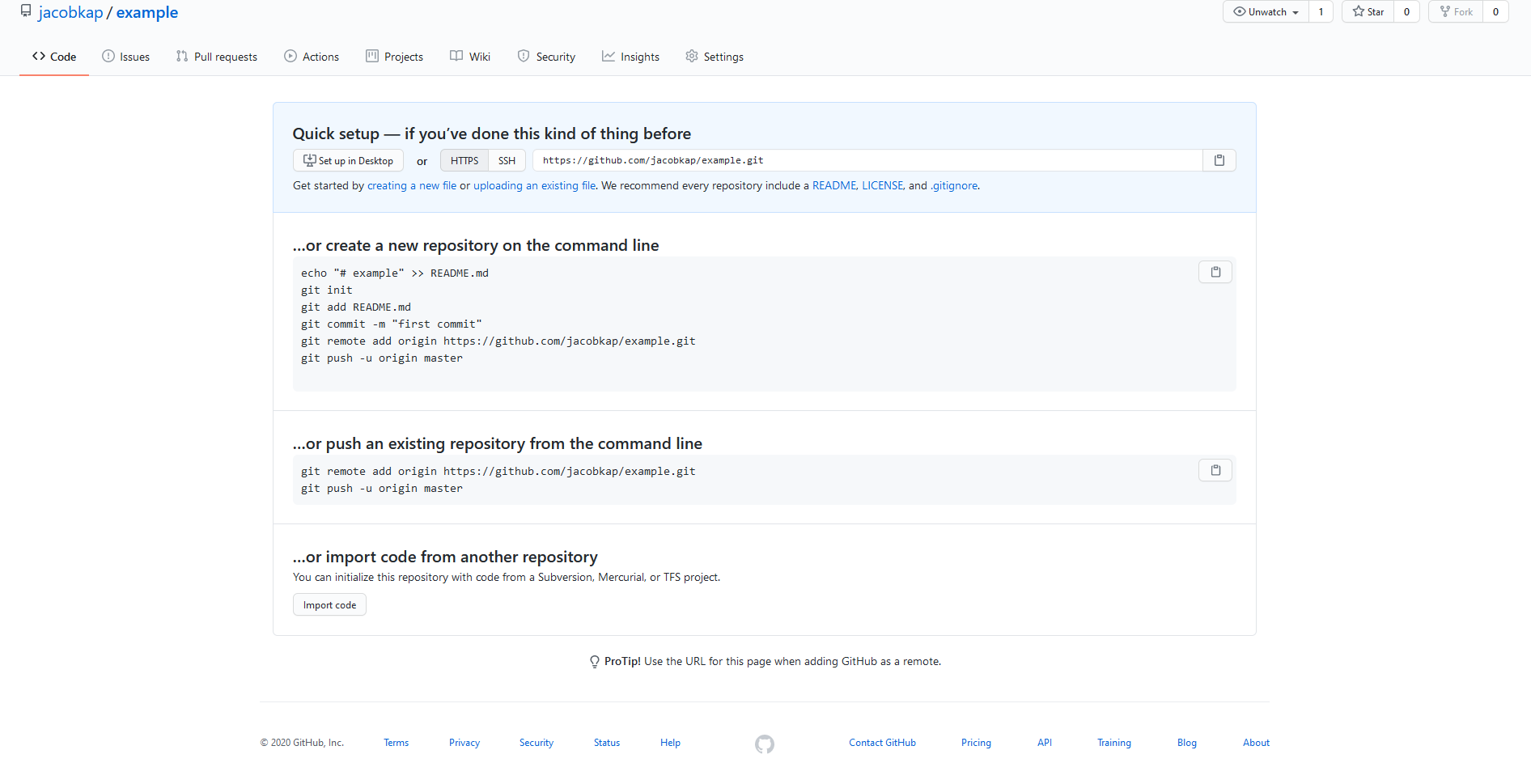Go to the Issues tab
Image resolution: width=1531 pixels, height=784 pixels.
[x=126, y=57]
